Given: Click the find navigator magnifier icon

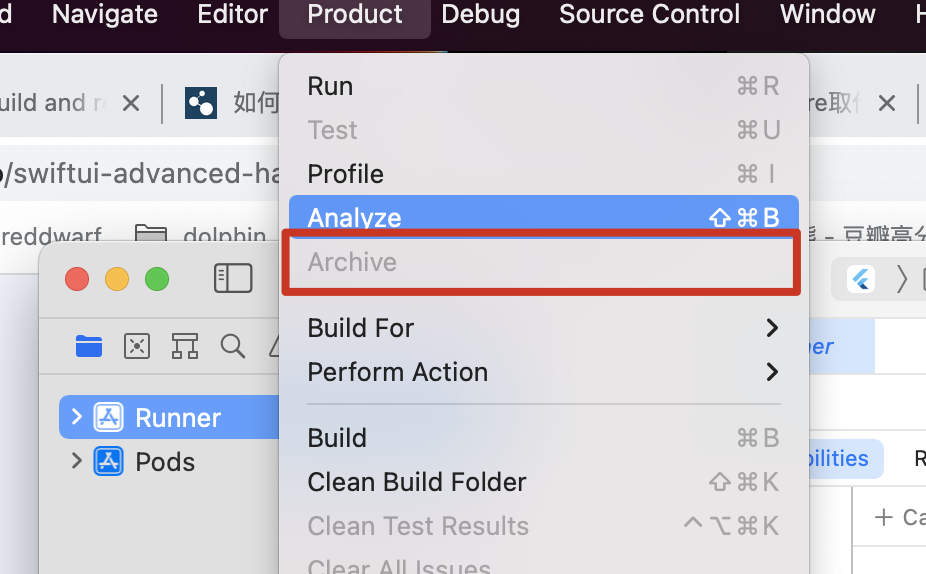Looking at the screenshot, I should pyautogui.click(x=233, y=346).
